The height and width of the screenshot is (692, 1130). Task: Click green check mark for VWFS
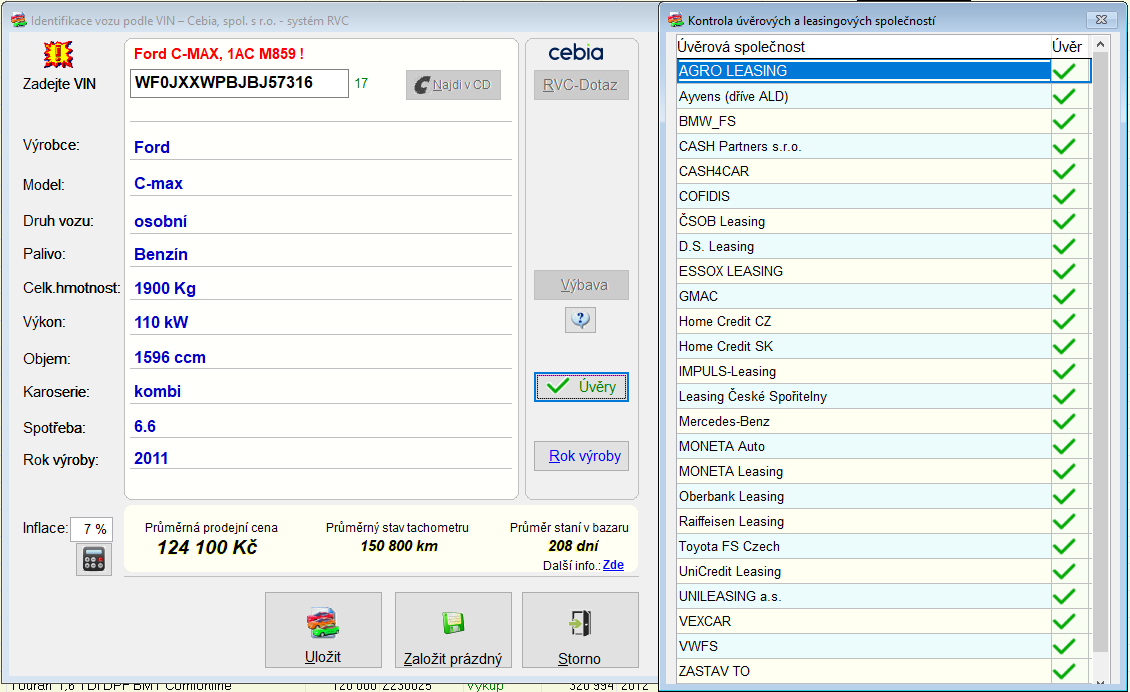pyautogui.click(x=1064, y=647)
